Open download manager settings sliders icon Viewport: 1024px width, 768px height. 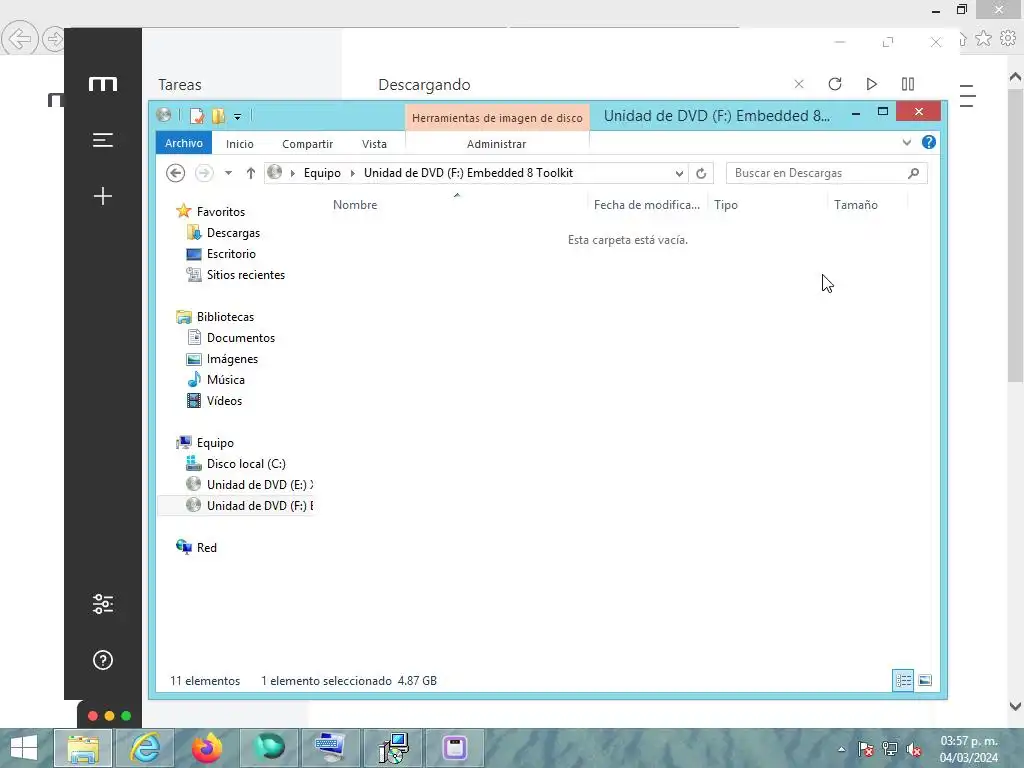point(103,604)
